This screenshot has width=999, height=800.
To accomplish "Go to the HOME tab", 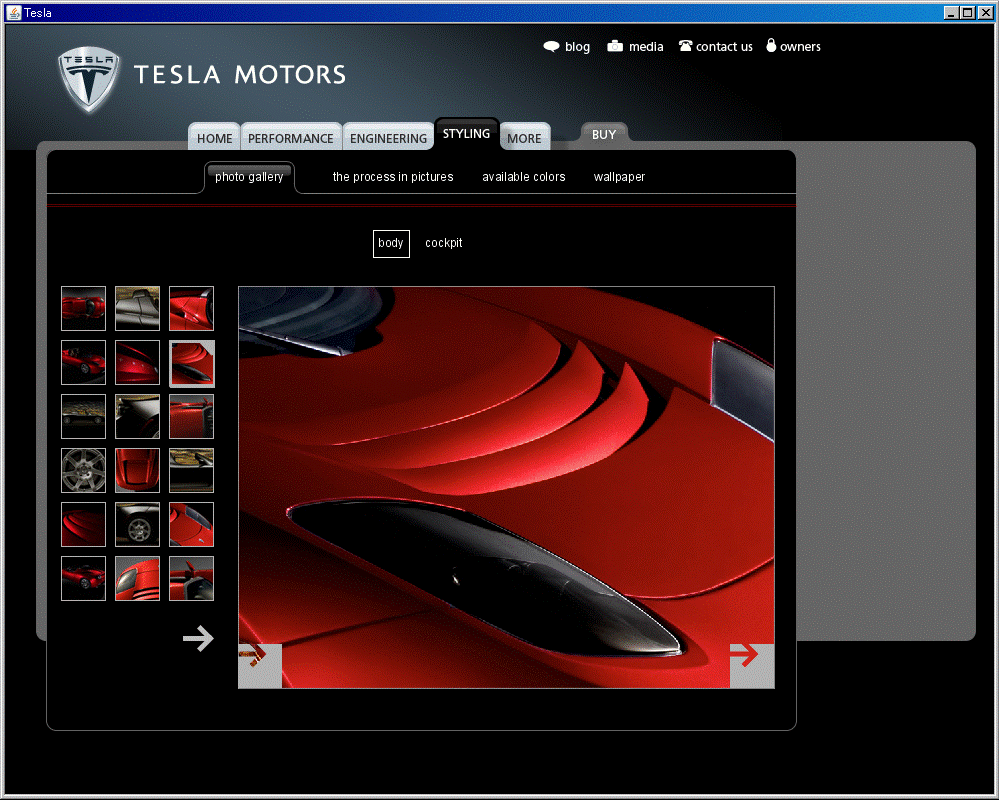I will [214, 139].
